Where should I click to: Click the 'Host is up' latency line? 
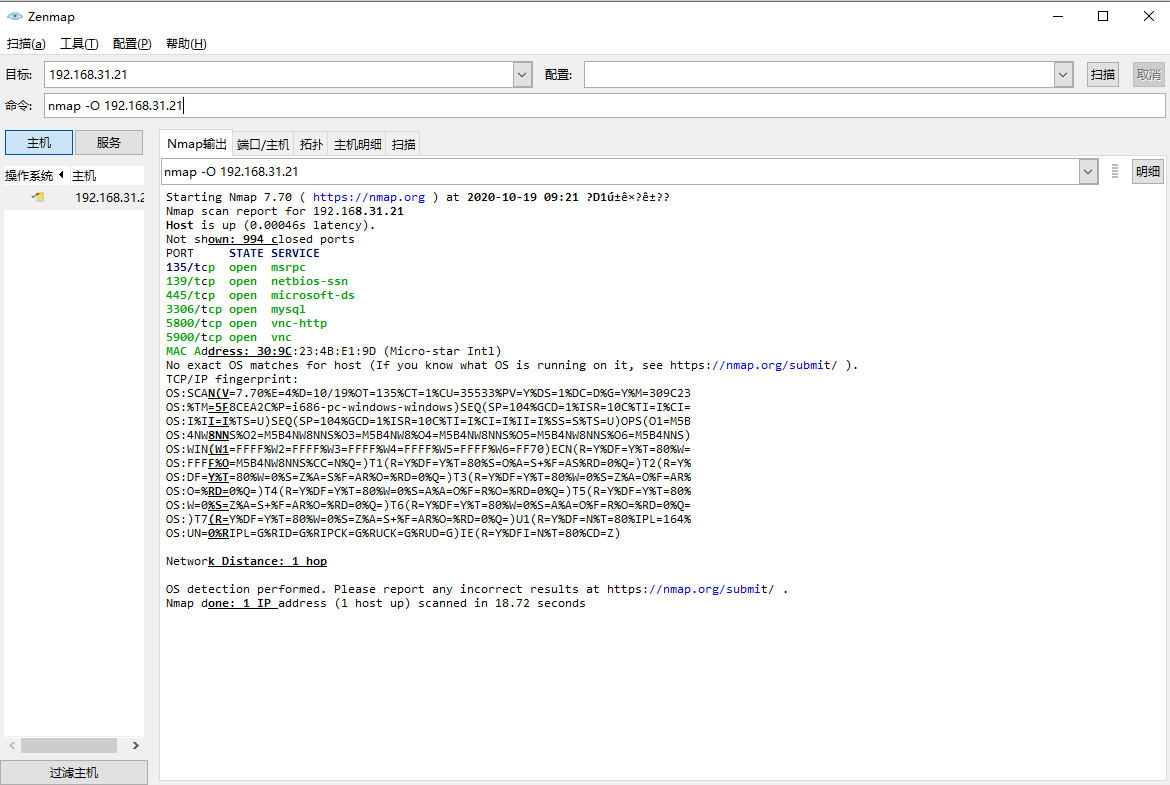271,225
